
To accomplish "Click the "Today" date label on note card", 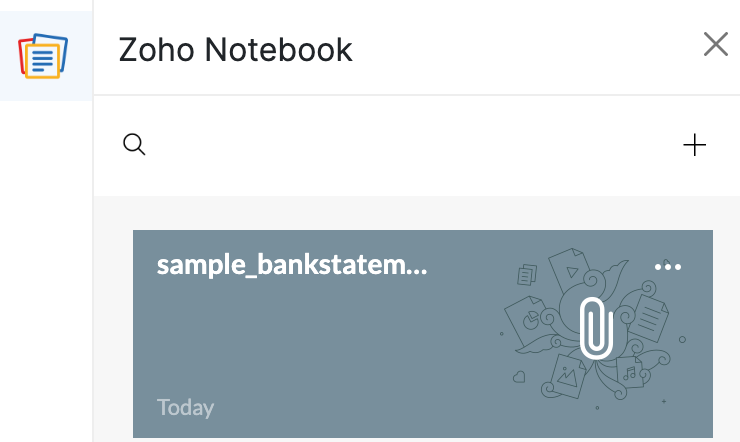I will point(185,407).
